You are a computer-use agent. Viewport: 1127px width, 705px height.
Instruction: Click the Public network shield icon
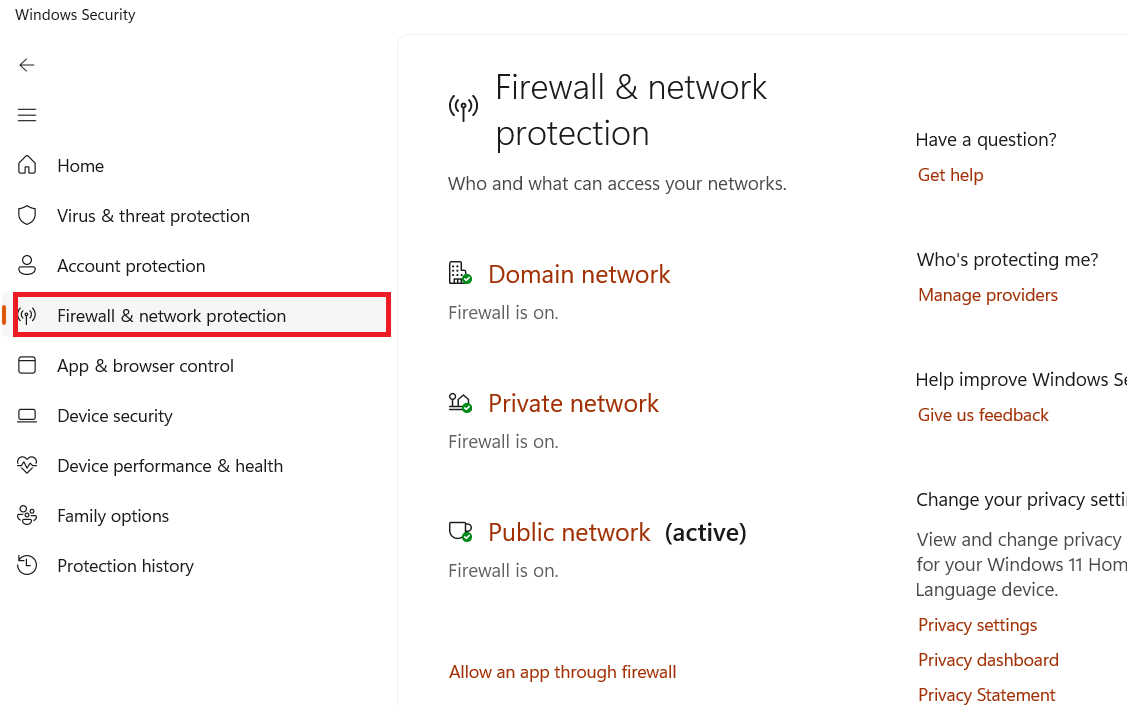(x=460, y=532)
